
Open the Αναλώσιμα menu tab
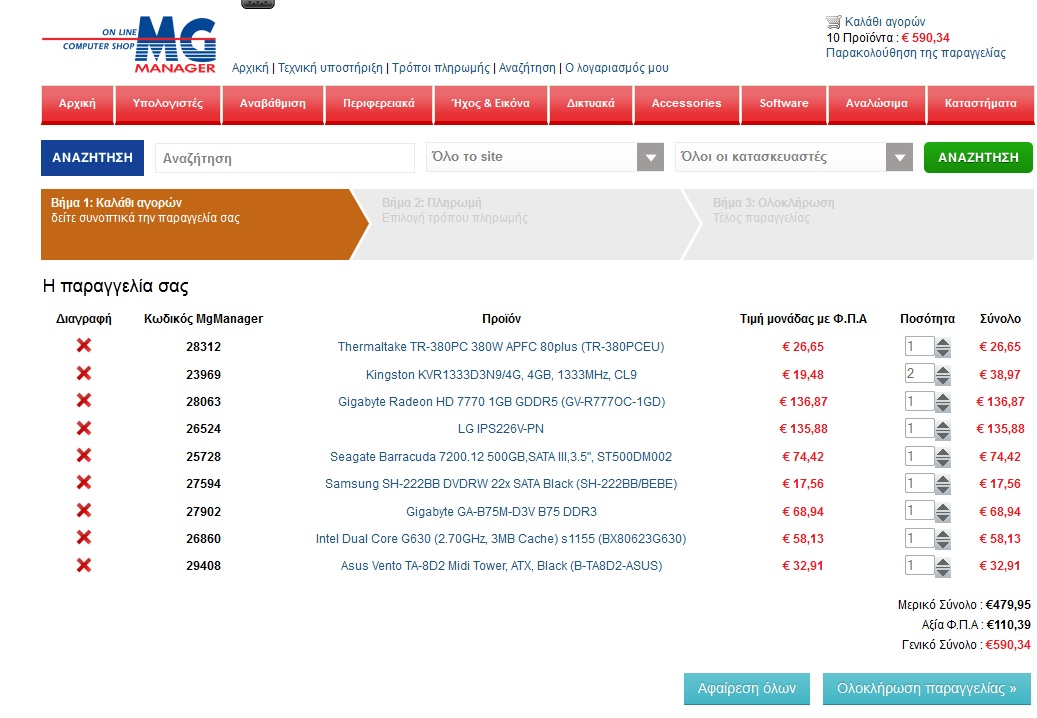point(876,104)
